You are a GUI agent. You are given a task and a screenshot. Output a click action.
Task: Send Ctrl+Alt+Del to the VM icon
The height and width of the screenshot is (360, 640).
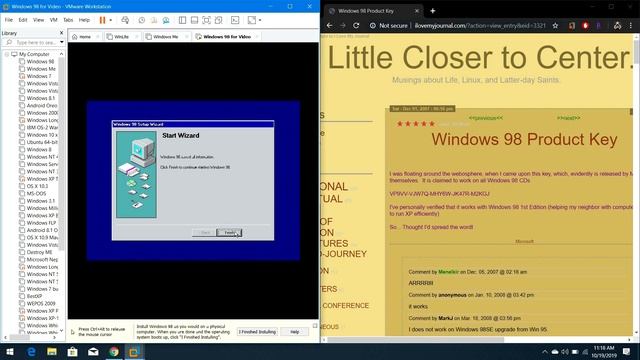point(125,20)
